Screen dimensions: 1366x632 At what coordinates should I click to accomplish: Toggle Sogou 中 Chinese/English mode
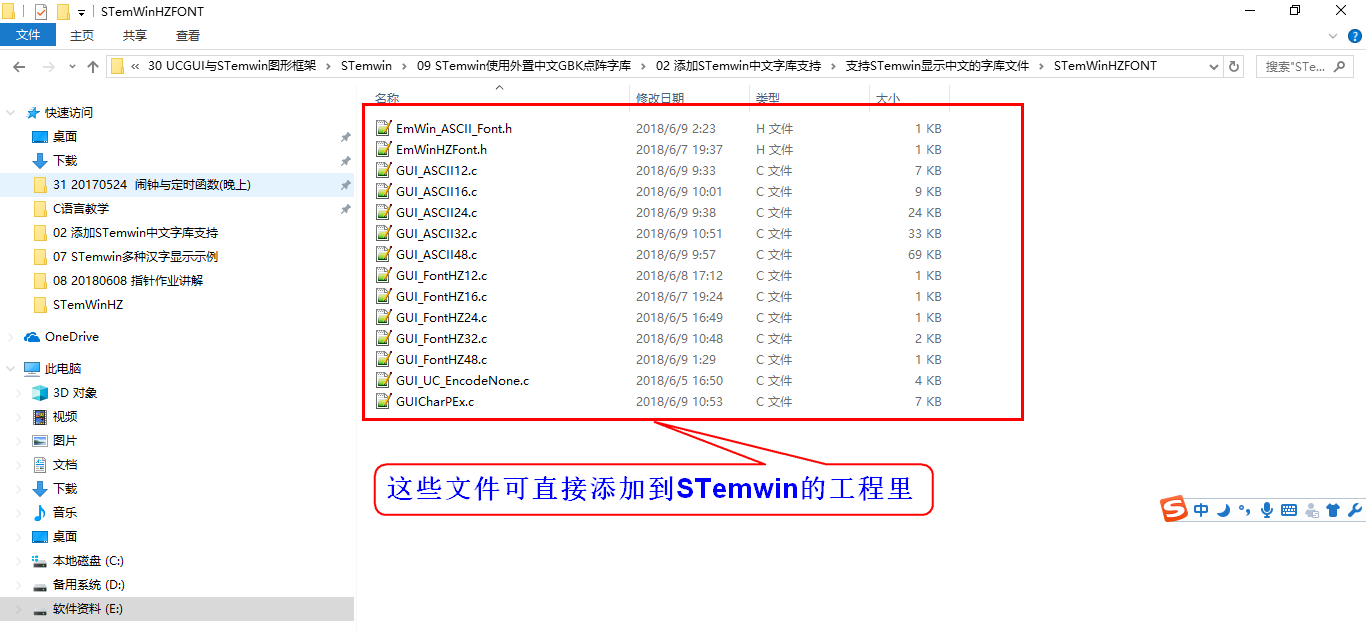(x=1201, y=510)
